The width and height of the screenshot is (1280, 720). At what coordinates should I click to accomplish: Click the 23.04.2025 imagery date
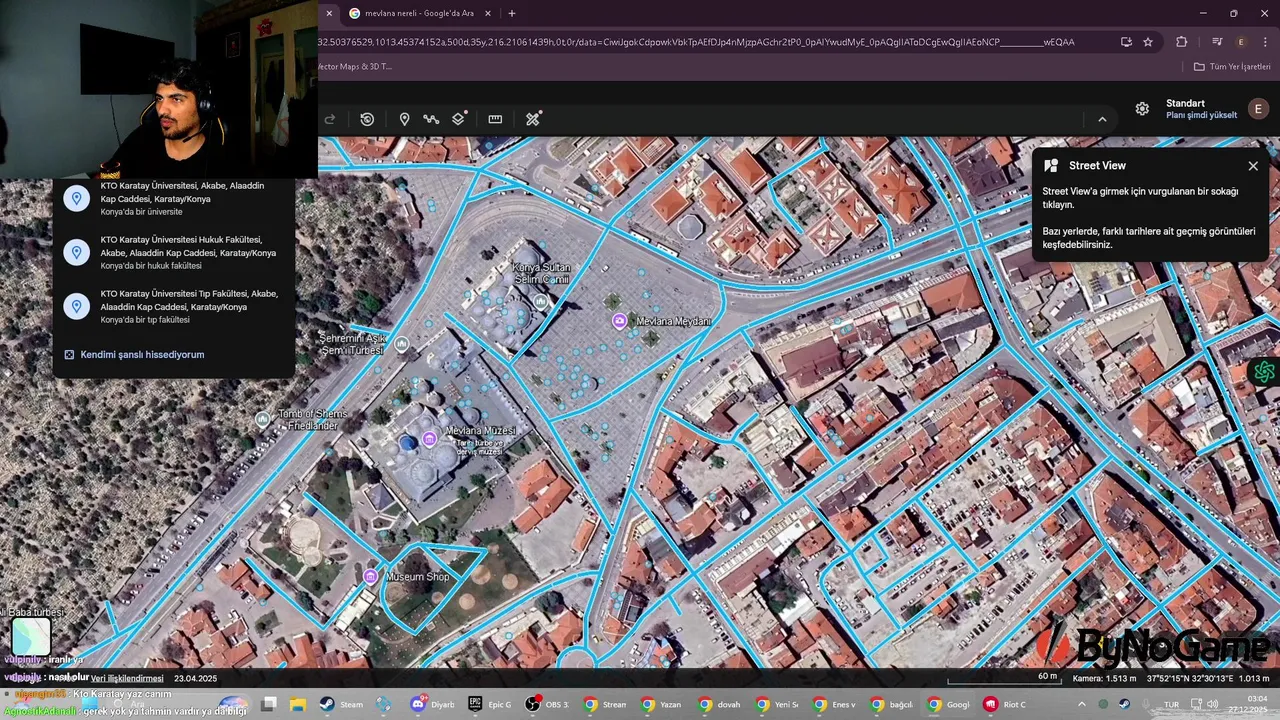coord(195,679)
